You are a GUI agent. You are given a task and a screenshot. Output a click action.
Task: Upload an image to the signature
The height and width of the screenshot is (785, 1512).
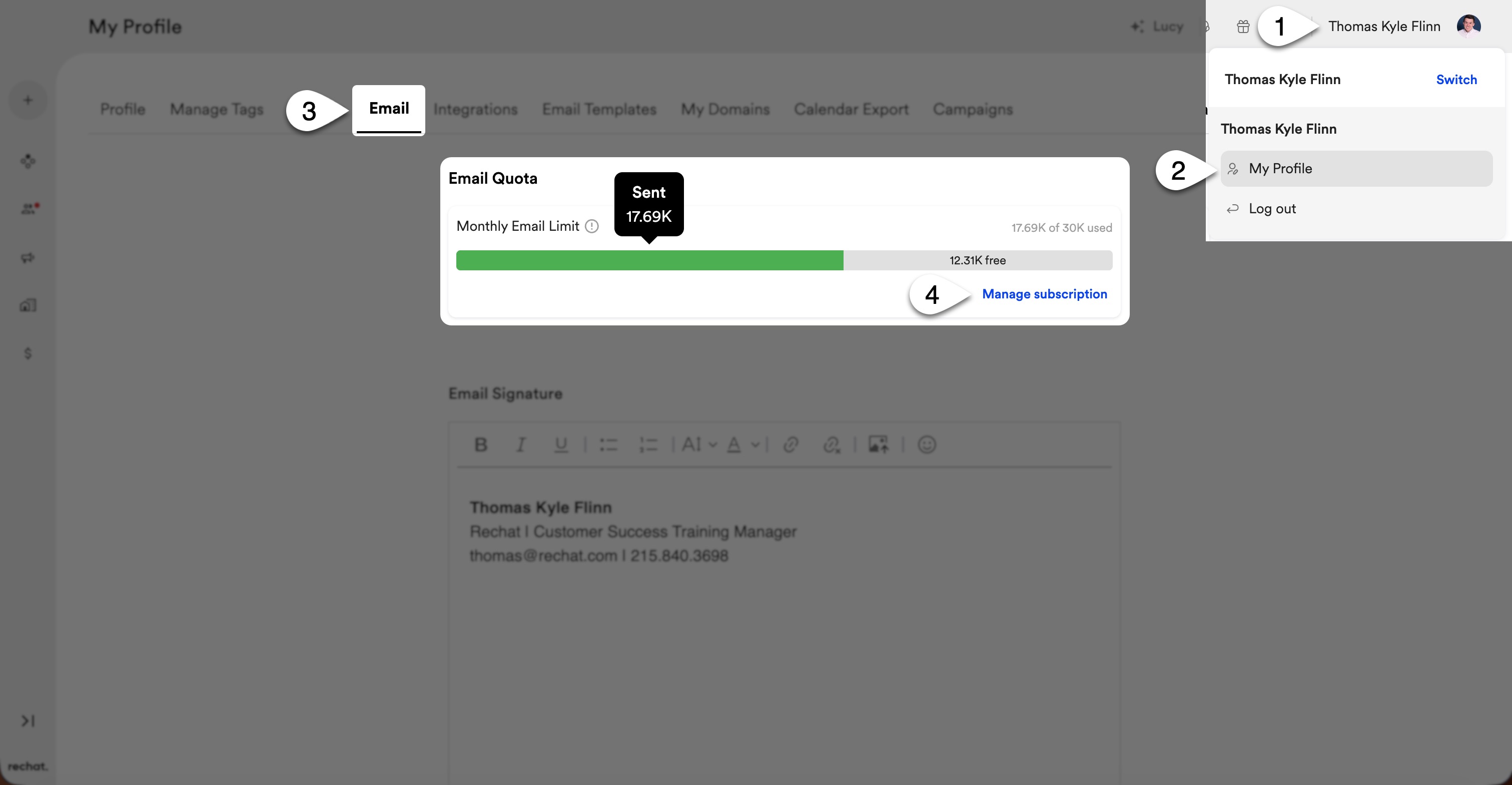click(x=878, y=445)
